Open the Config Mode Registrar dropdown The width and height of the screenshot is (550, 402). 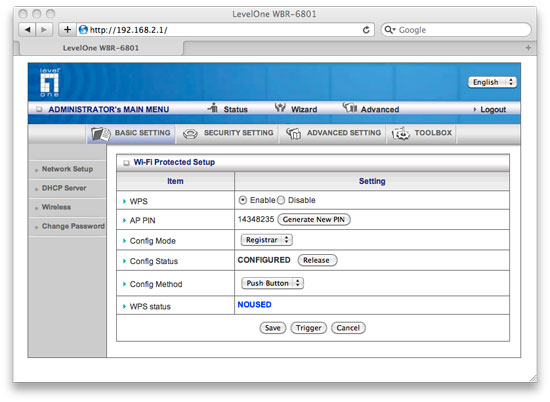tap(267, 240)
